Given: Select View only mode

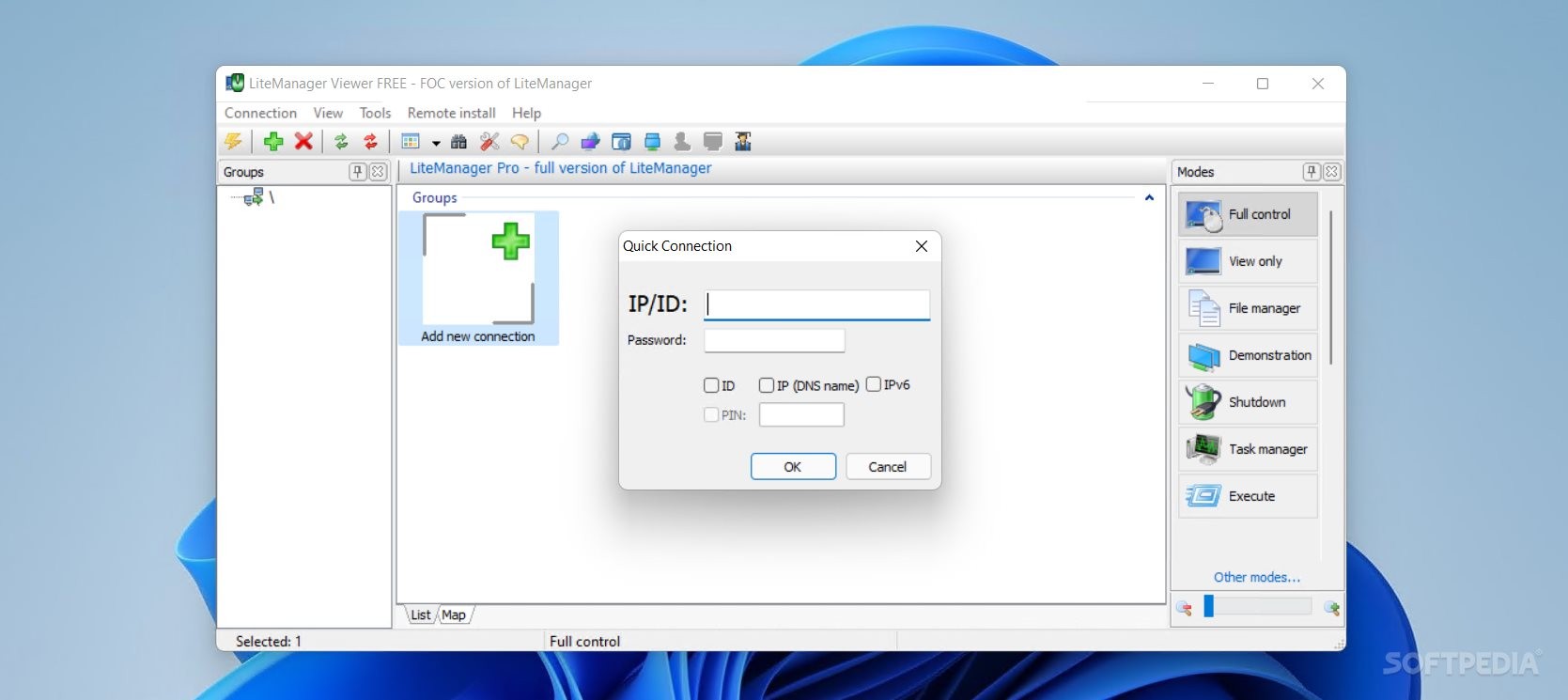Looking at the screenshot, I should (x=1249, y=261).
